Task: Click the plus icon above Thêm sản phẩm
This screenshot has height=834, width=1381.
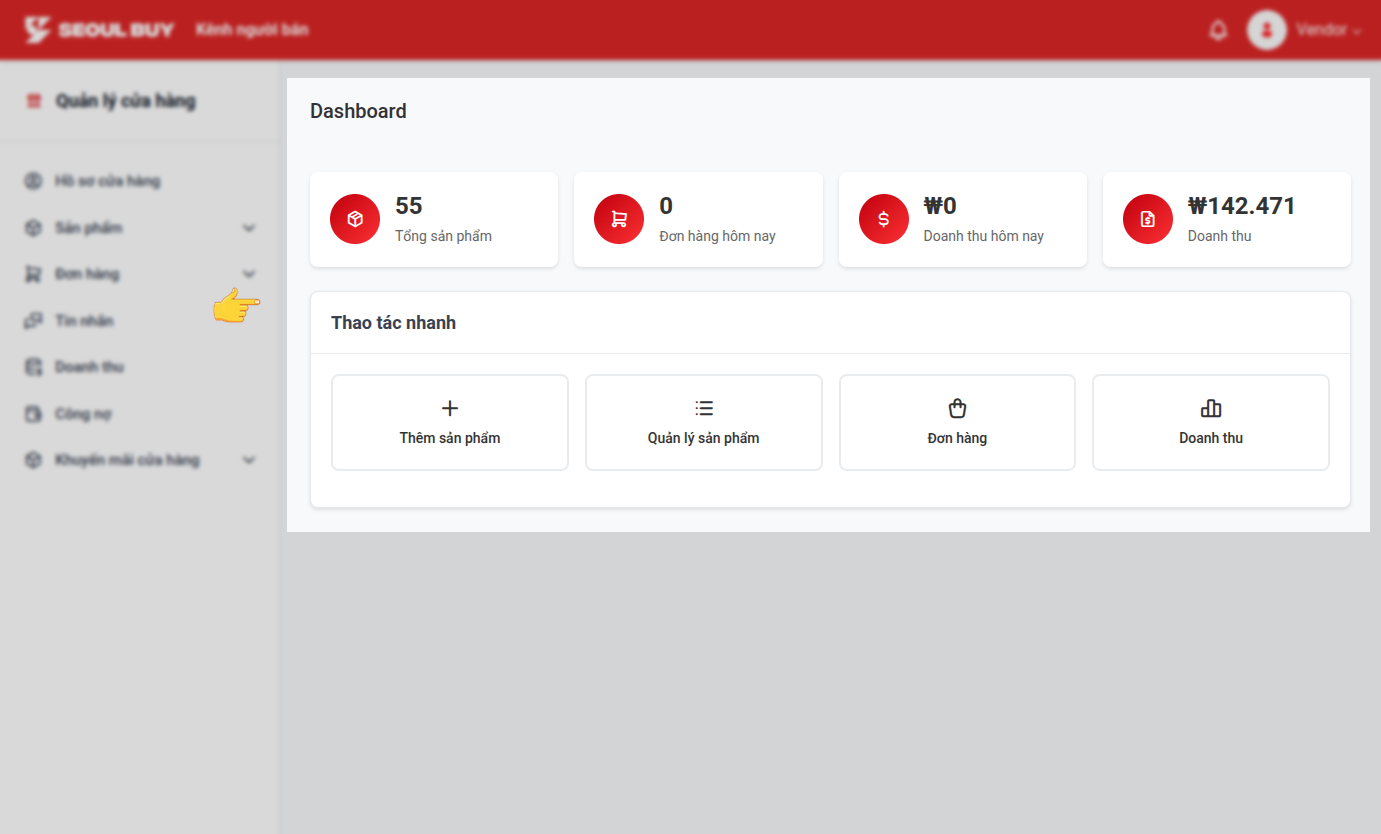Action: click(450, 408)
